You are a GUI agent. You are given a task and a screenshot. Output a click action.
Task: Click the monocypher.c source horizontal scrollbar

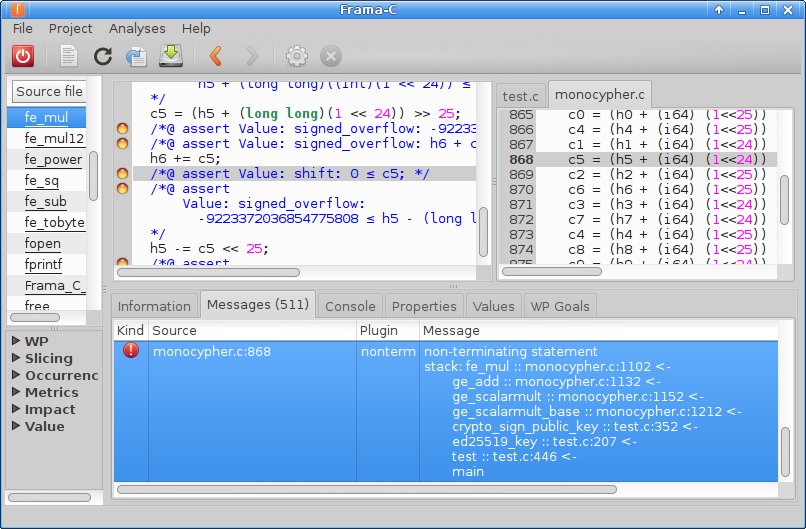[552, 271]
